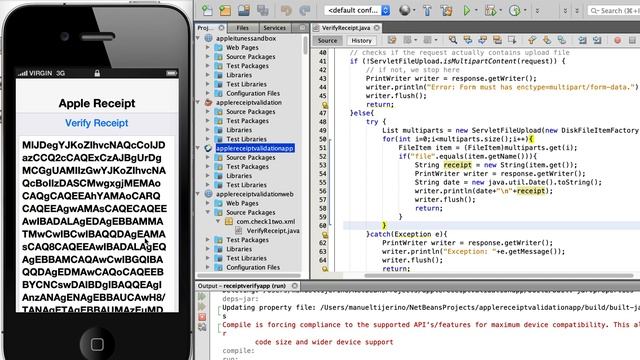Image resolution: width=640 pixels, height=360 pixels.
Task: Collapse the applereceiptvalidationapp project node
Action: tap(198, 148)
